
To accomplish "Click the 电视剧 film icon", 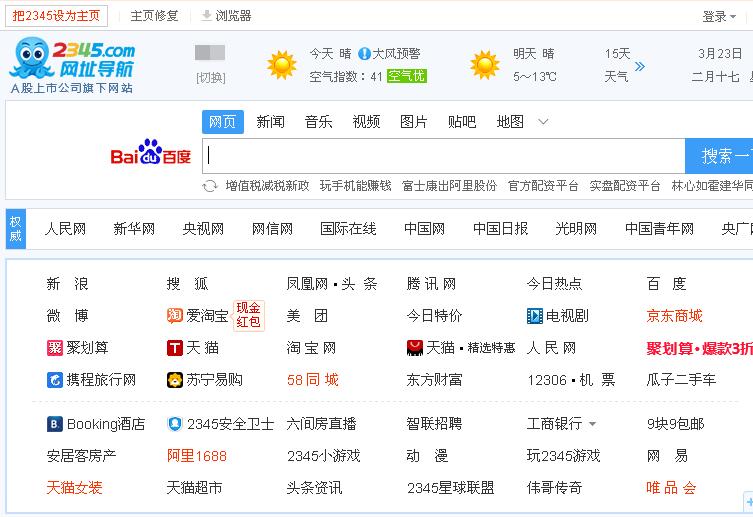I will click(x=534, y=315).
